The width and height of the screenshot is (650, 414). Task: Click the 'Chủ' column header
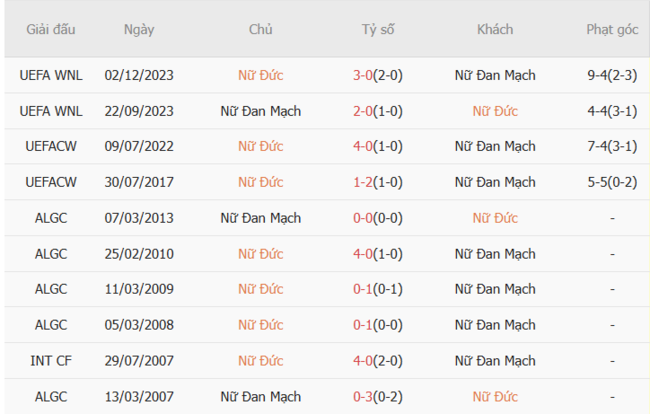pyautogui.click(x=260, y=29)
